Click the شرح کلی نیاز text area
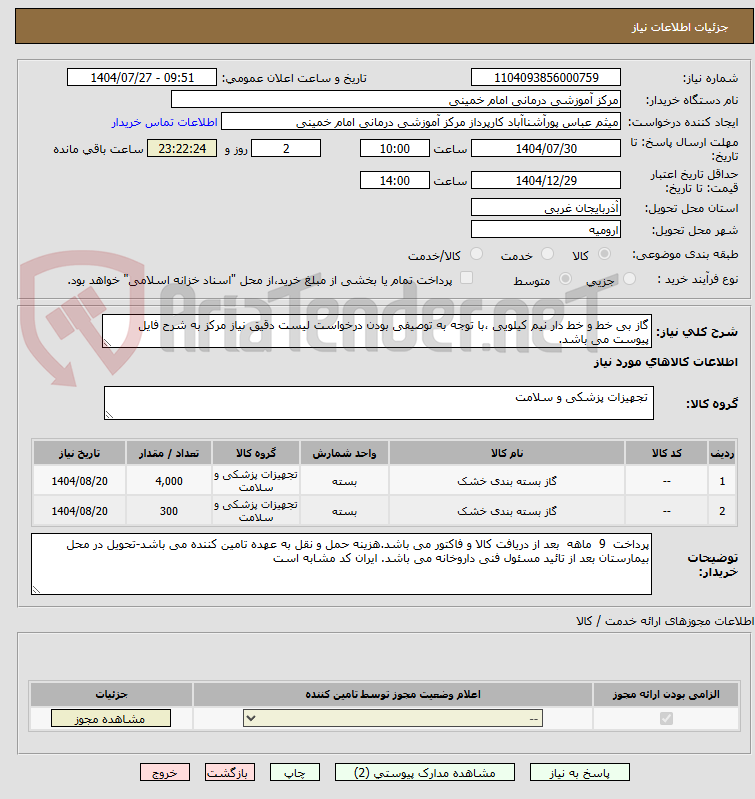The width and height of the screenshot is (755, 799). [377, 332]
